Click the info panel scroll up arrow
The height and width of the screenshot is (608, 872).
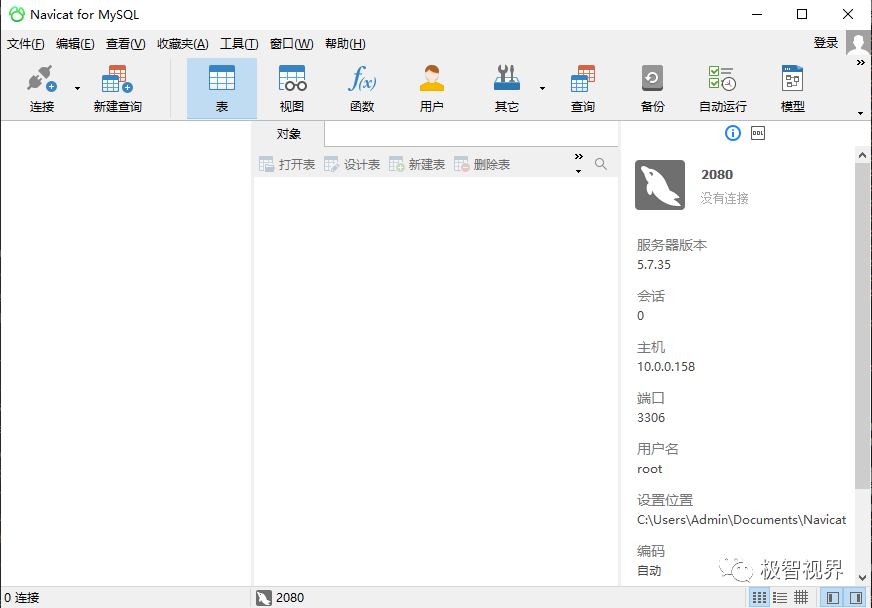click(862, 155)
